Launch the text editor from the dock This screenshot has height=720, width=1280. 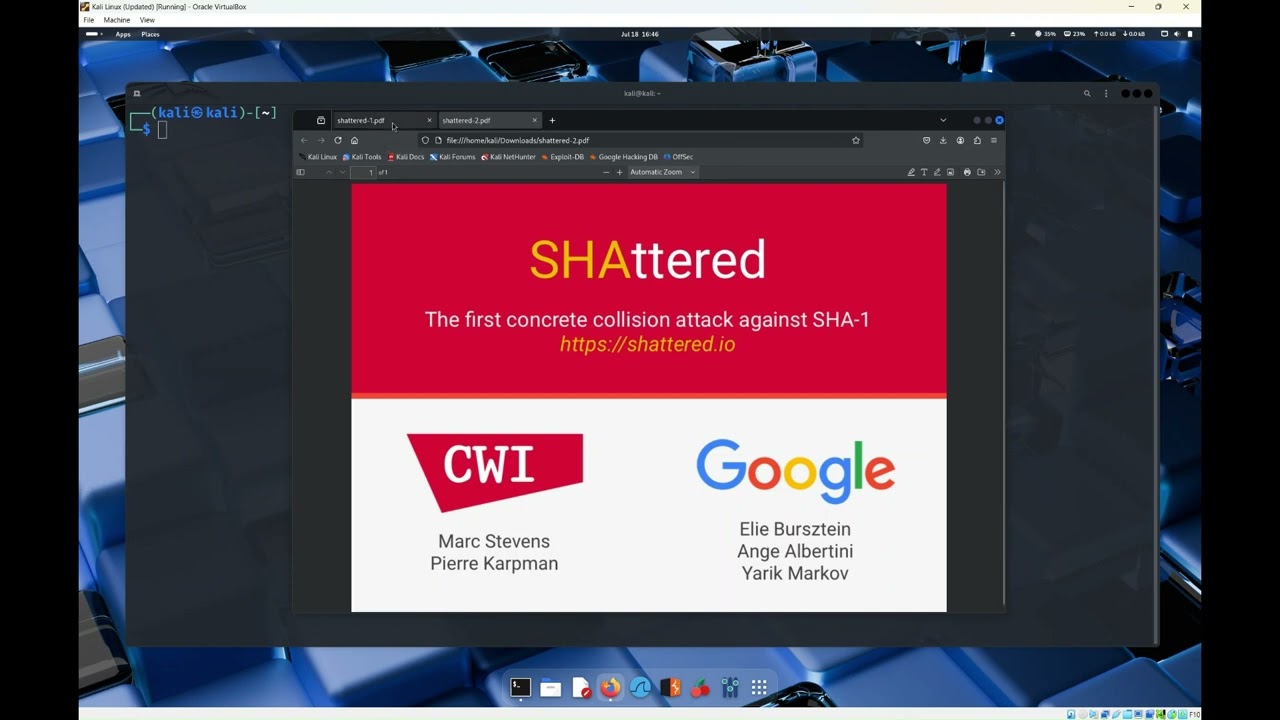581,687
